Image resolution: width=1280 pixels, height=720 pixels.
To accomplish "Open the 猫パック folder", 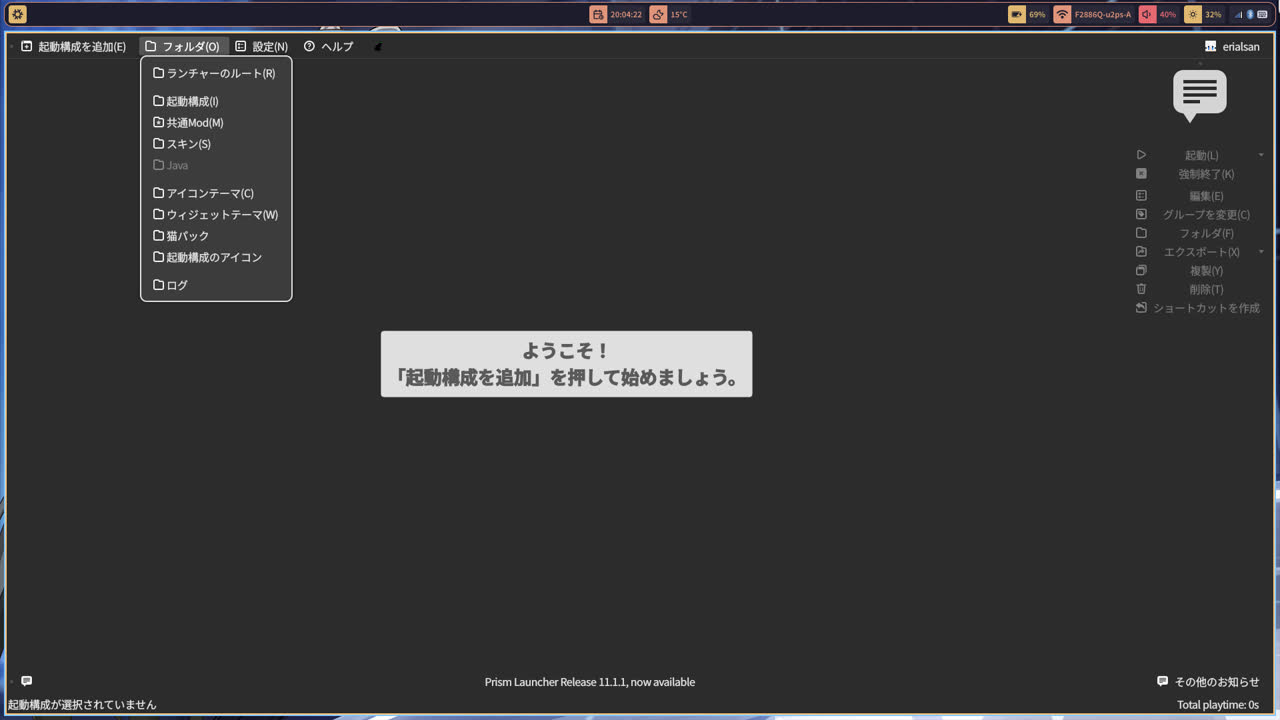I will tap(215, 236).
